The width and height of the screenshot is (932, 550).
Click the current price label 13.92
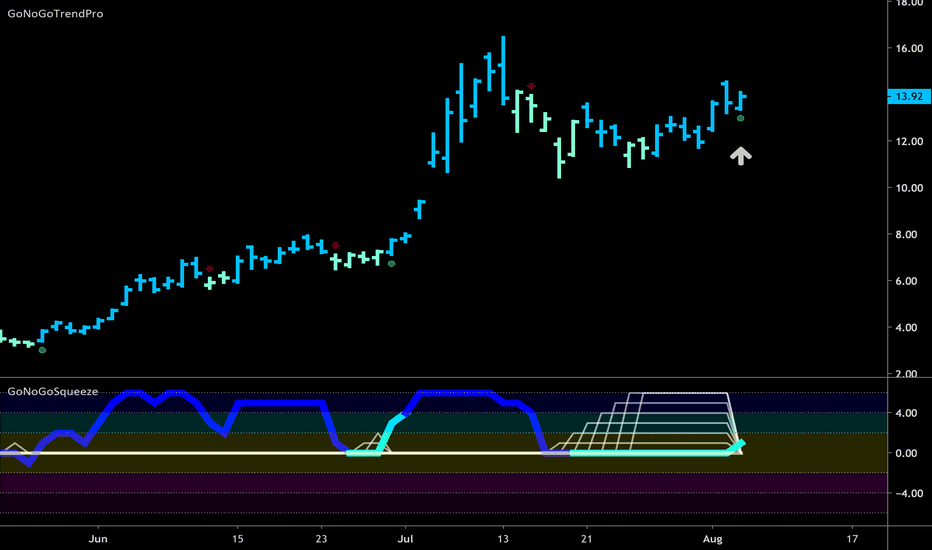pyautogui.click(x=909, y=96)
